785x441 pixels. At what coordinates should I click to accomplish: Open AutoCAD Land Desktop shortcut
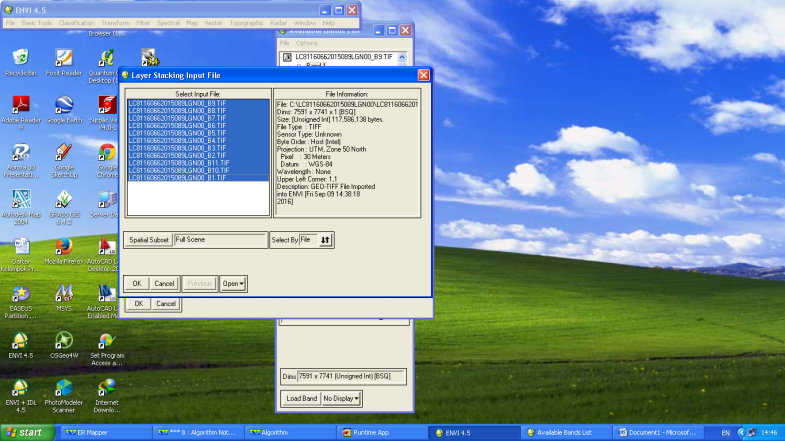pyautogui.click(x=103, y=254)
